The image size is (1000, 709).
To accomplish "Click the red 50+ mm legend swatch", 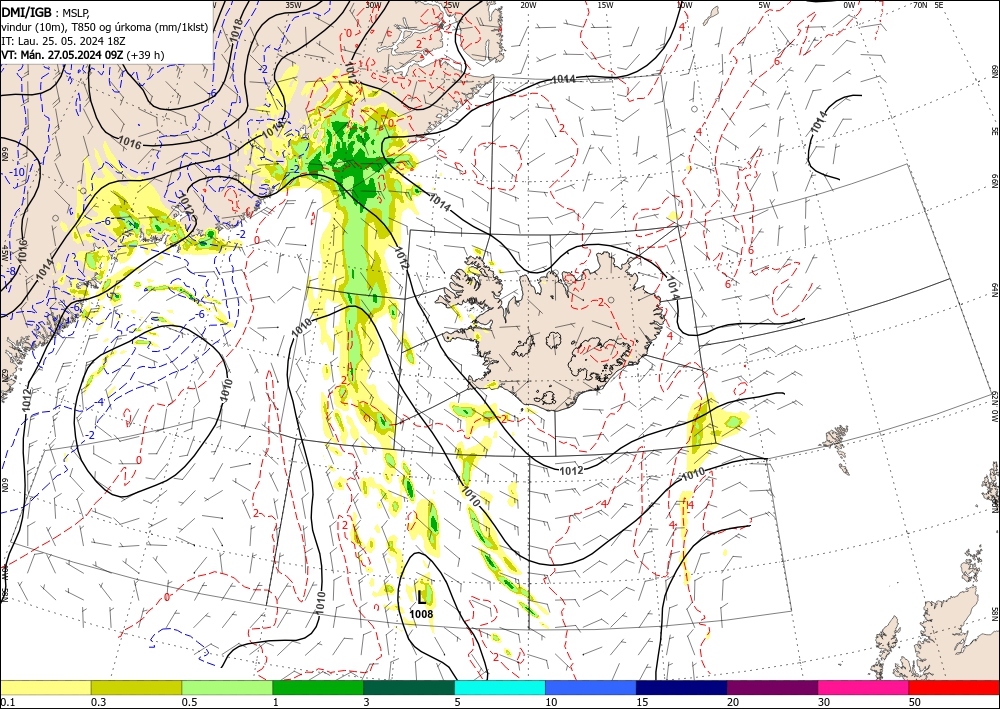I will (954, 687).
